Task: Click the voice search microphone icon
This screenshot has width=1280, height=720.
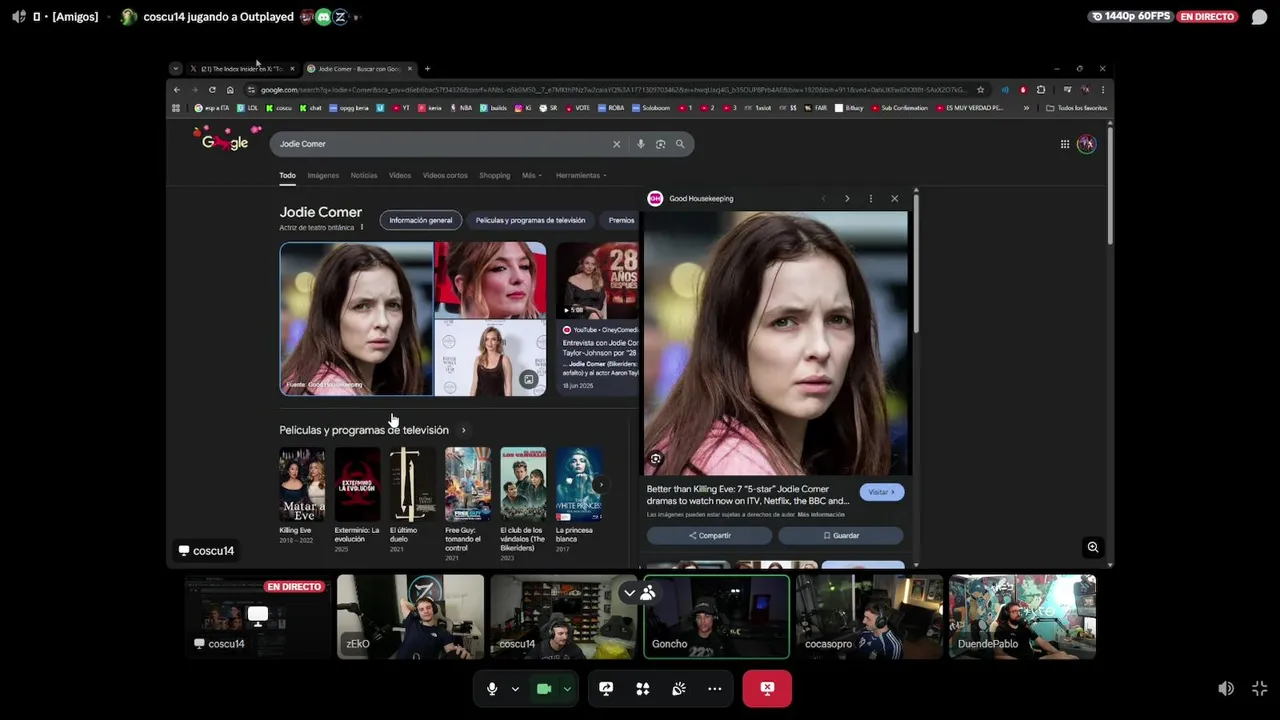Action: click(641, 144)
